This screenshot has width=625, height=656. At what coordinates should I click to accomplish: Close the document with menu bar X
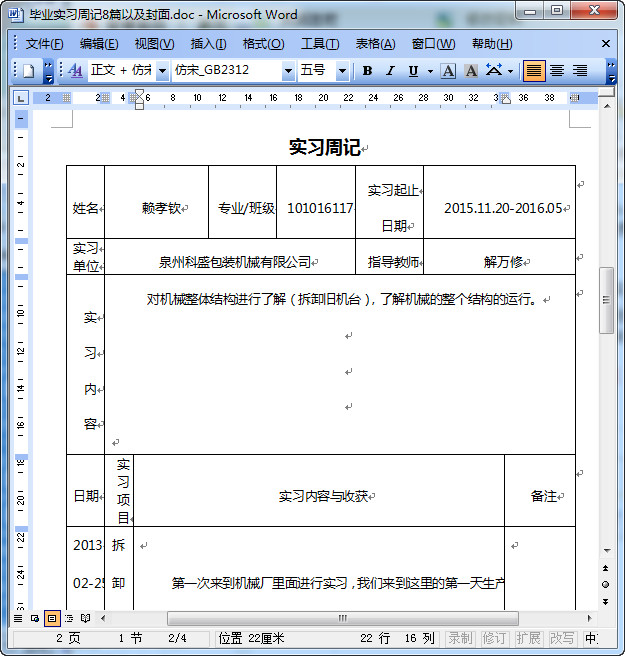[605, 44]
